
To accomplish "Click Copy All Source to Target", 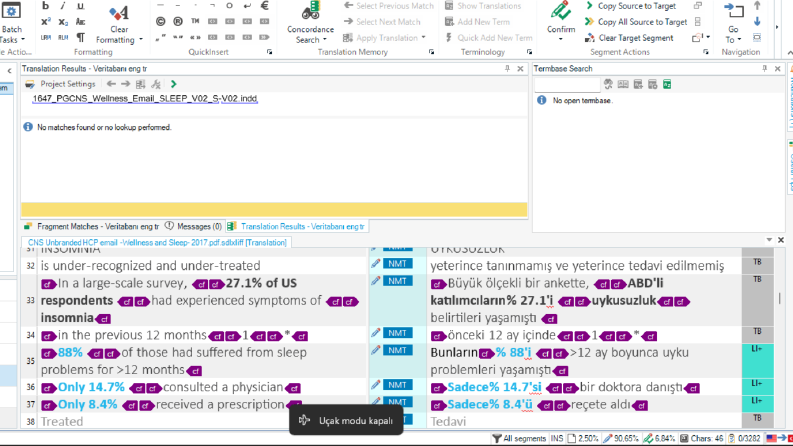I will [636, 22].
